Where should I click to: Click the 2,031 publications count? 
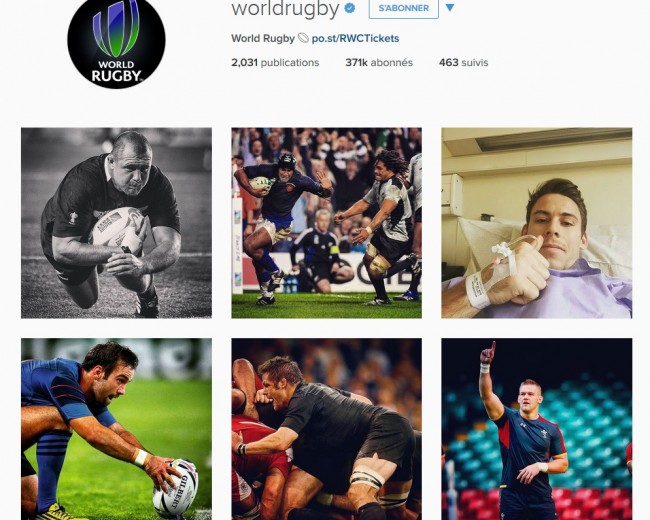tap(275, 63)
